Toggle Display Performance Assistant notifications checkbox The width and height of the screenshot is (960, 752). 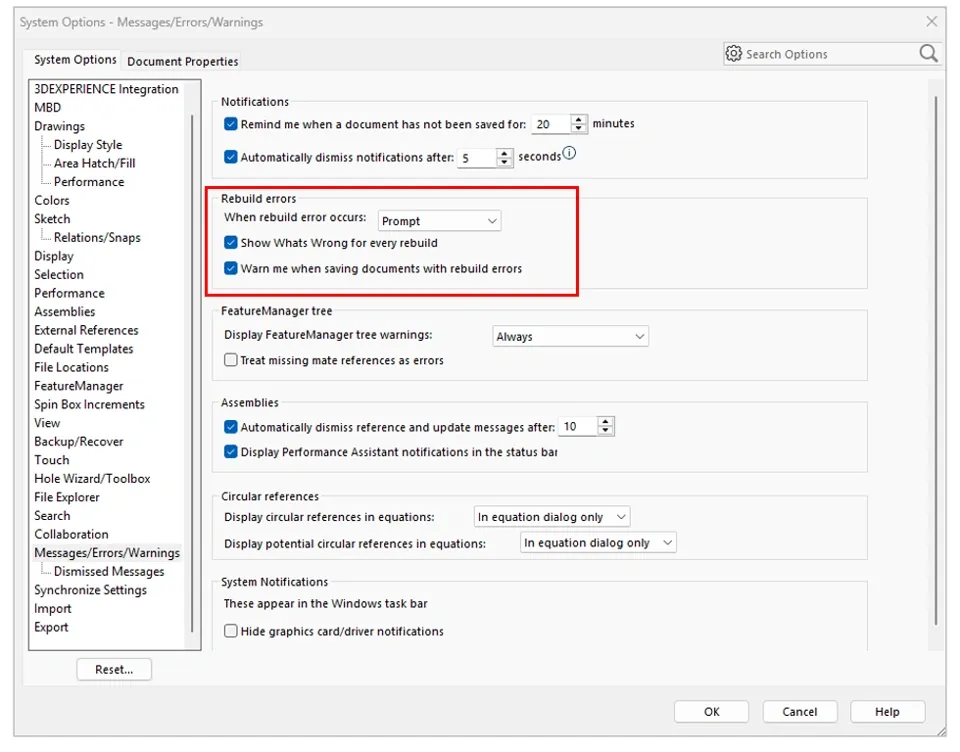230,452
